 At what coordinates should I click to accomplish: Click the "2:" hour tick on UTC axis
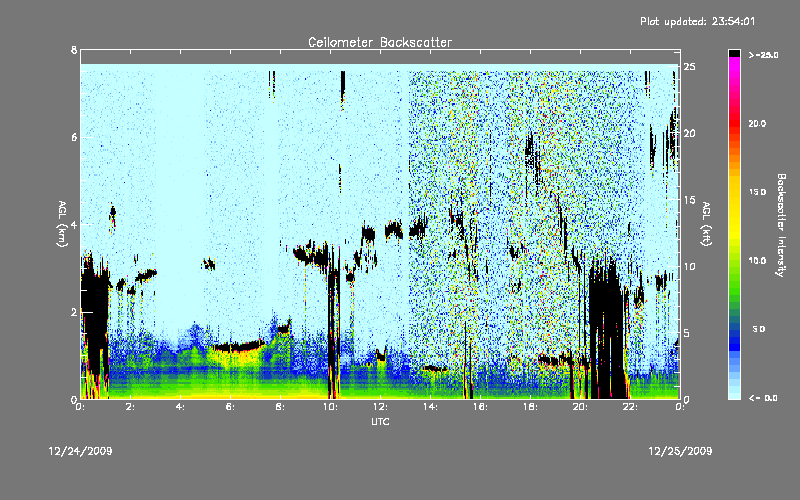130,407
